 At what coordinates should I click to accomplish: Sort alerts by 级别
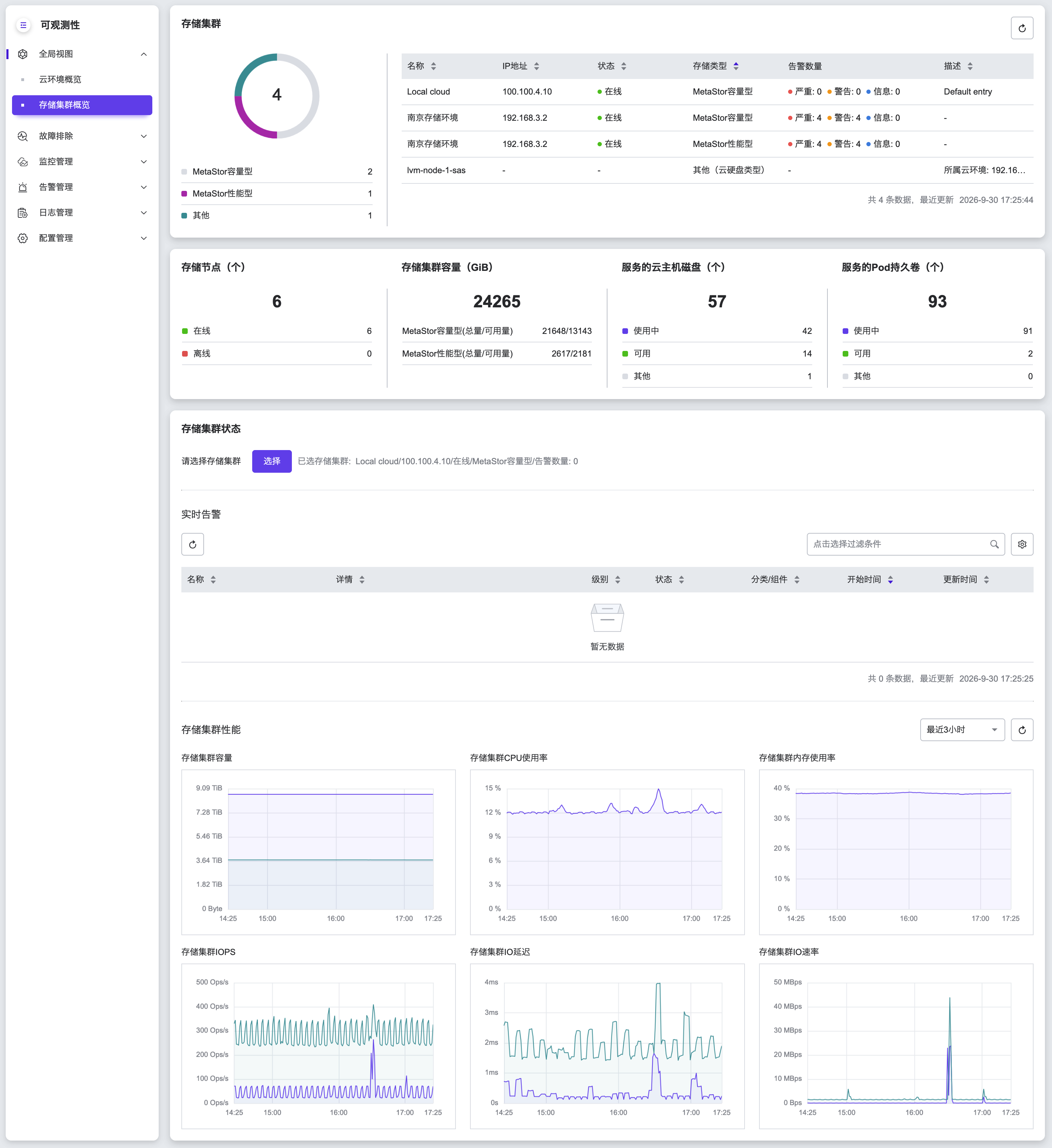pos(617,580)
